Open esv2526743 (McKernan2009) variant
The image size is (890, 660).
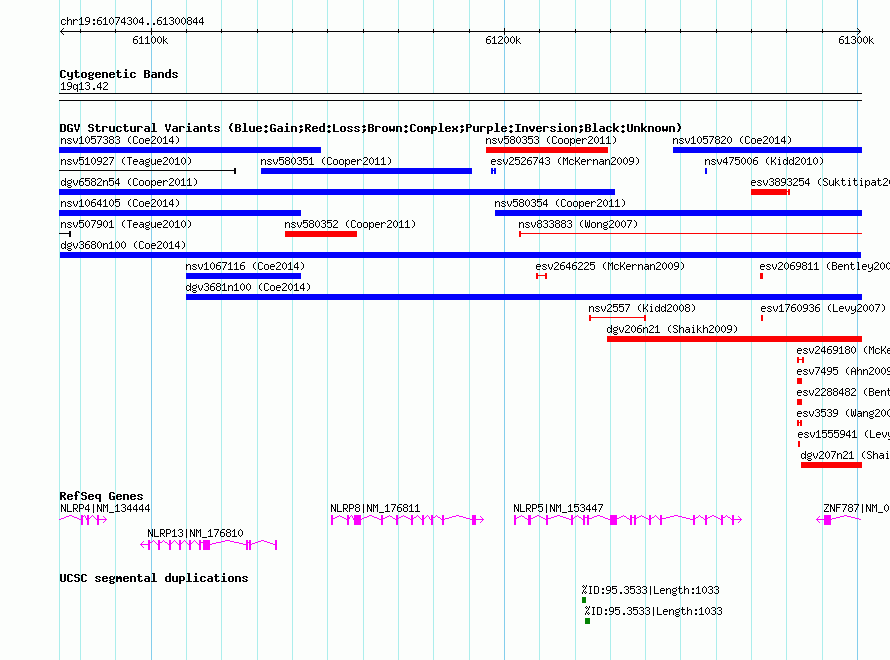(565, 161)
